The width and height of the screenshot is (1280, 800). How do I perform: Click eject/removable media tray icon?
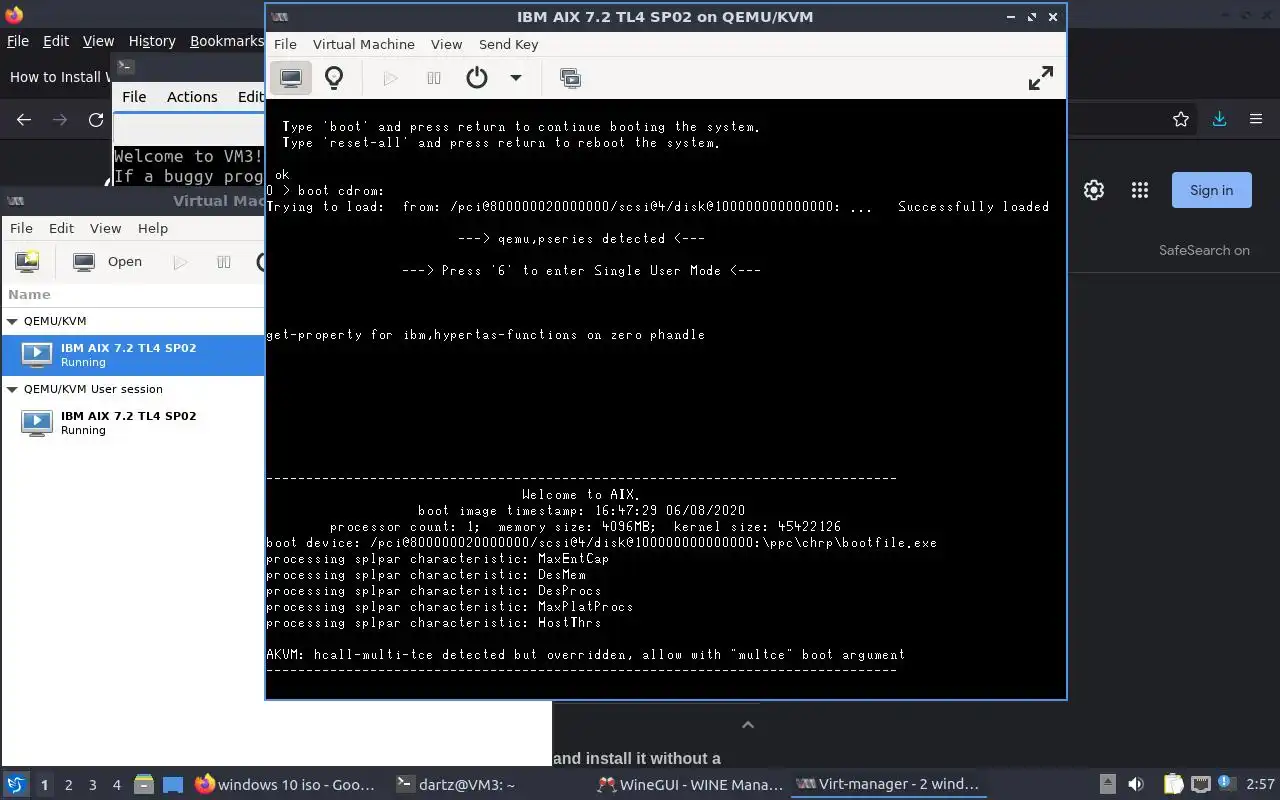pyautogui.click(x=1108, y=784)
